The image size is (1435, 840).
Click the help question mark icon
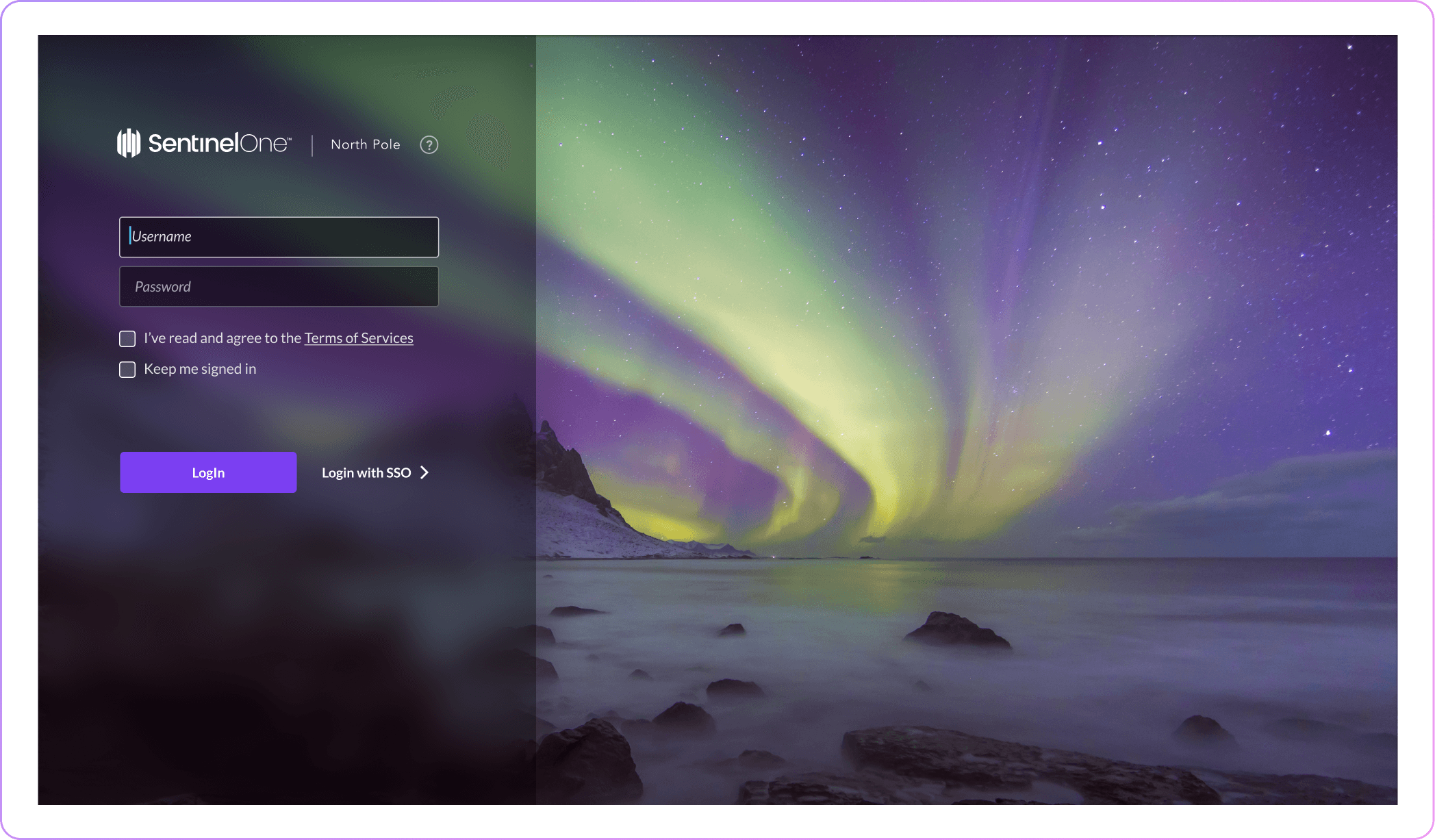pyautogui.click(x=429, y=145)
